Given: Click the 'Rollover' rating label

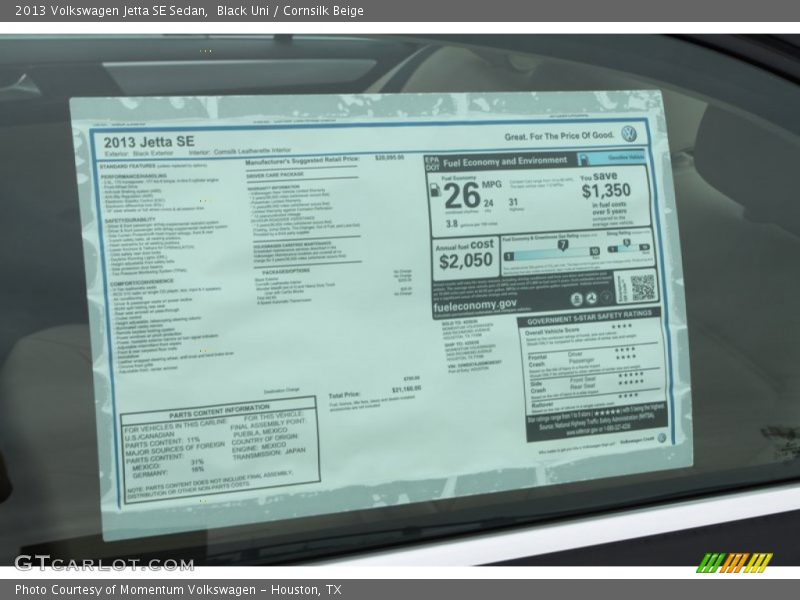Looking at the screenshot, I should coord(542,405).
